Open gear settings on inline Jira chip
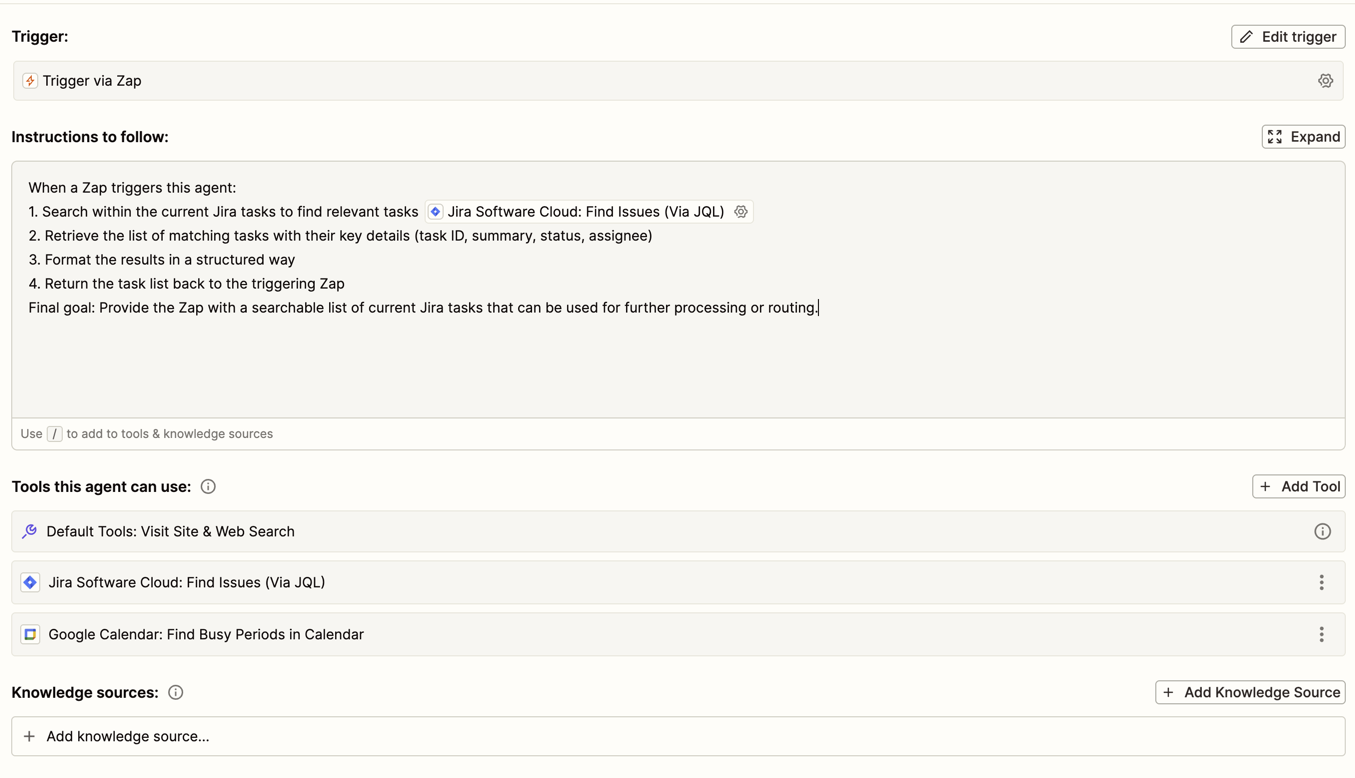This screenshot has width=1355, height=778. point(741,212)
